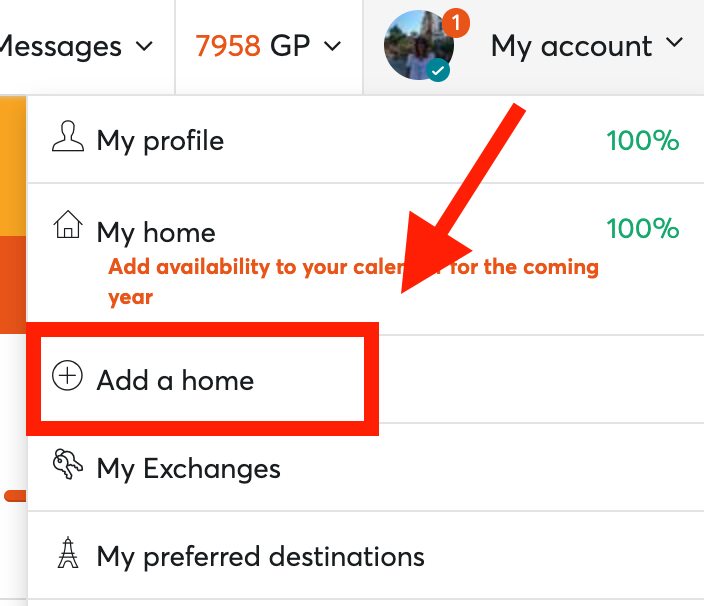Click the plus circle icon for Add a home

coord(67,375)
